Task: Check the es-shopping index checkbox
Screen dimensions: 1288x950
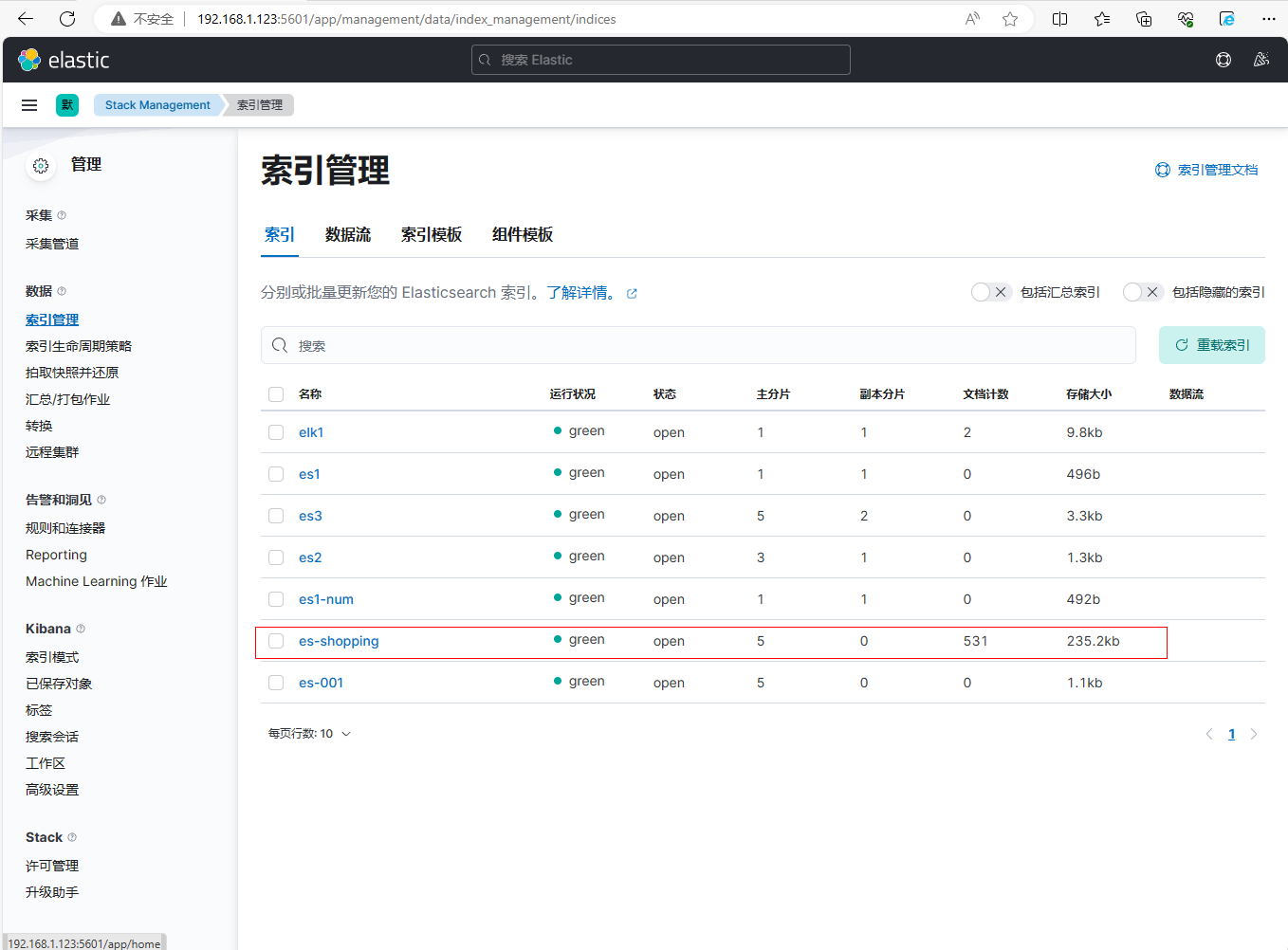Action: [276, 641]
